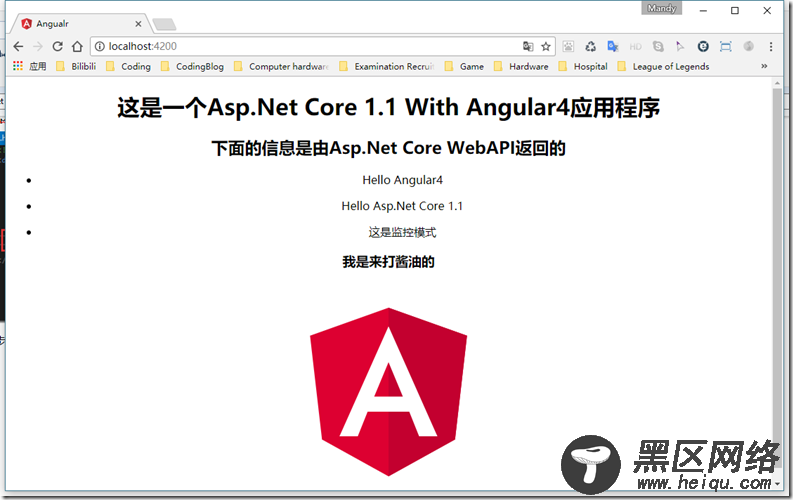The height and width of the screenshot is (500, 793).
Task: Open the Examination Recruit bookmark folder
Action: pyautogui.click(x=387, y=66)
